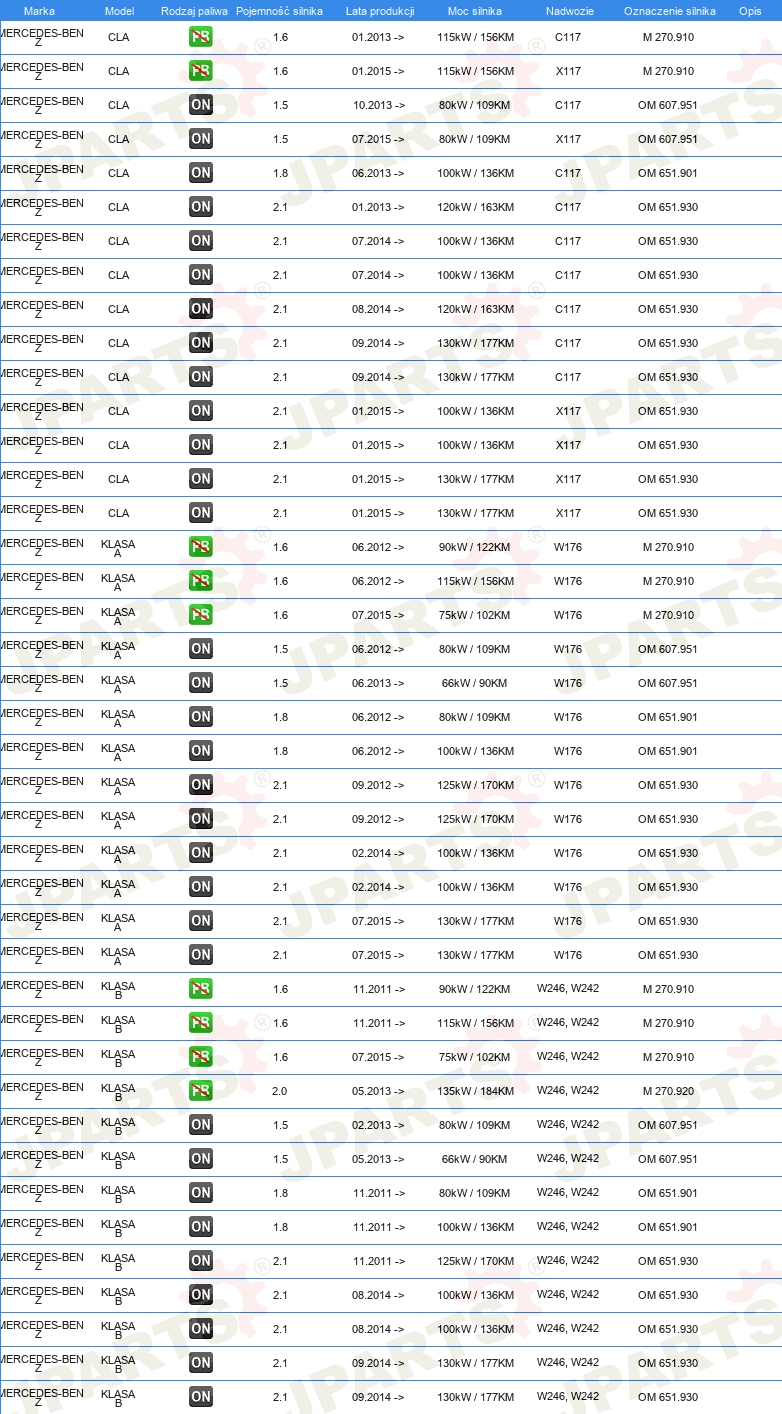Click ON icon in Klasa B 66kW / 90KM row
Image resolution: width=782 pixels, height=1414 pixels.
[x=201, y=1159]
